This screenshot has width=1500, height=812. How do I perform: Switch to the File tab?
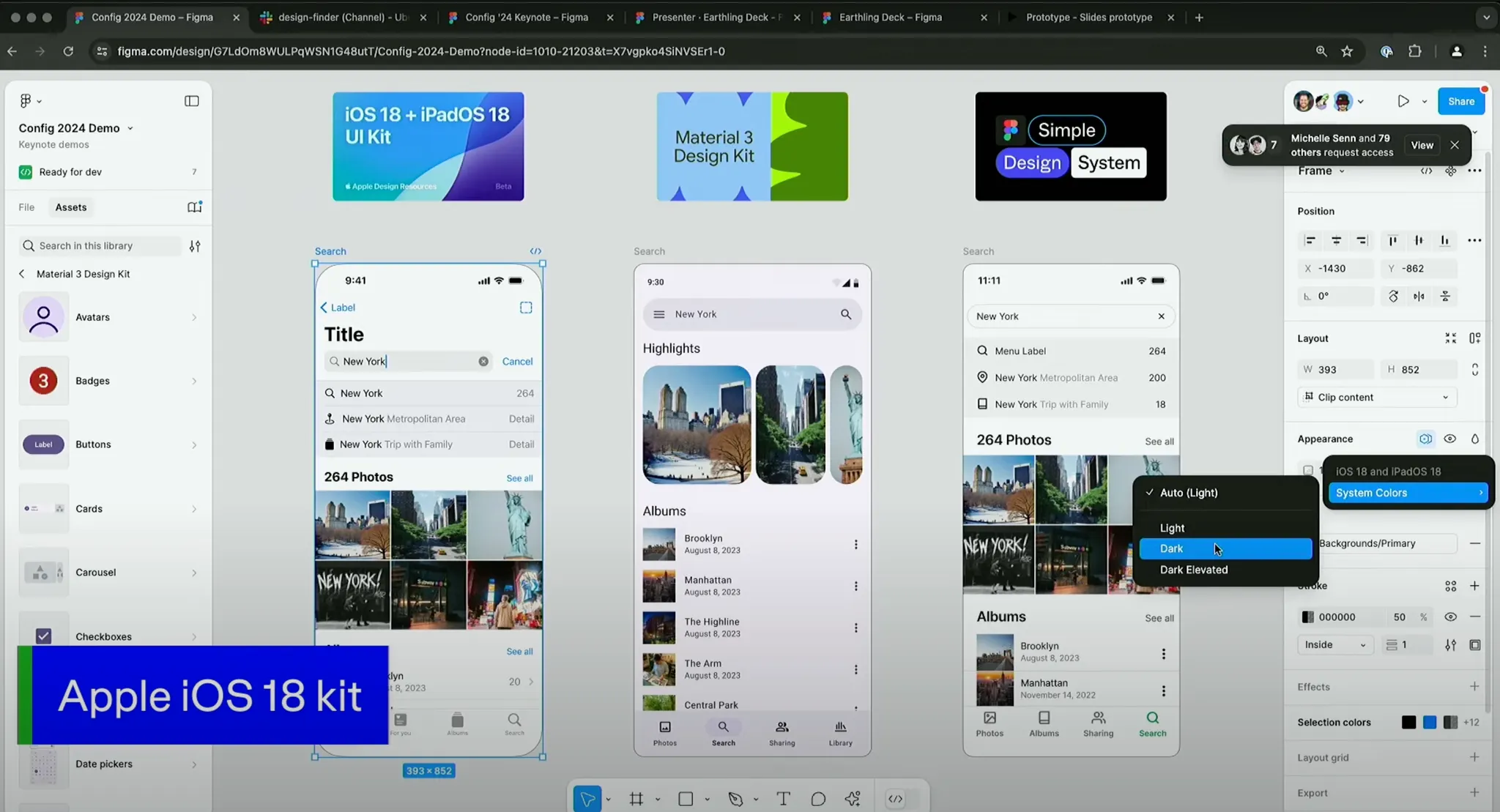click(x=26, y=207)
